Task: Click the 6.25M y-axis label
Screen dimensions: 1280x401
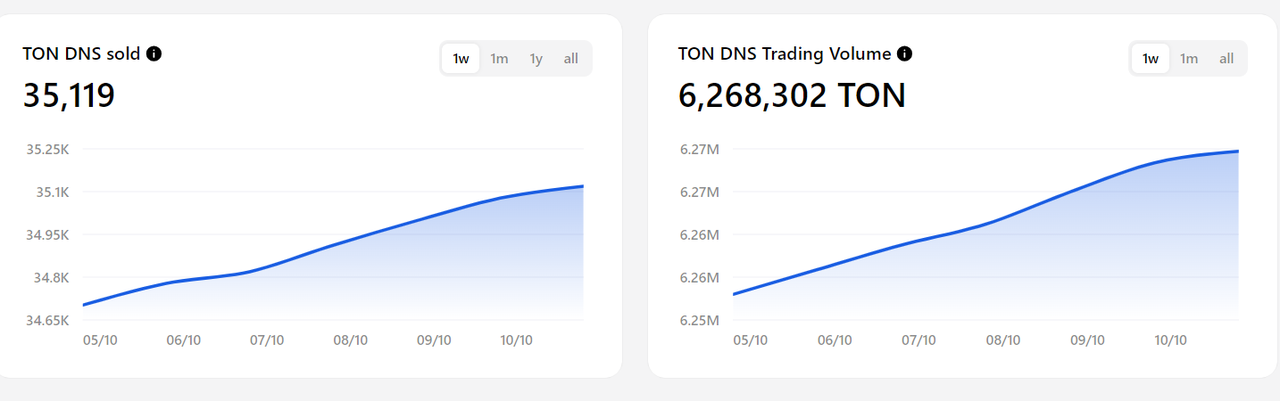Action: pyautogui.click(x=699, y=320)
